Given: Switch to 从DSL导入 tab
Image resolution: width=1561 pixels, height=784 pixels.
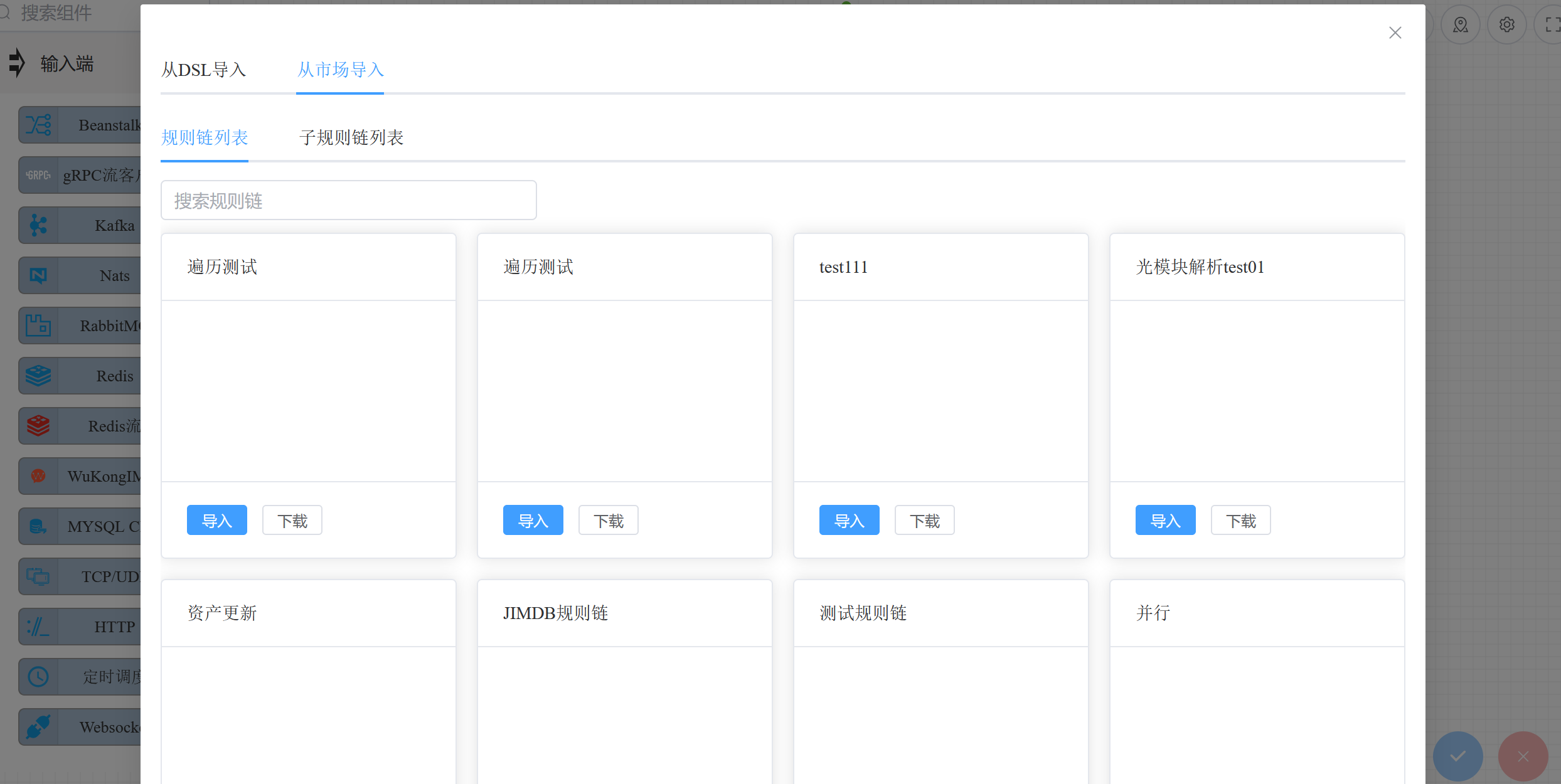Looking at the screenshot, I should coord(203,70).
